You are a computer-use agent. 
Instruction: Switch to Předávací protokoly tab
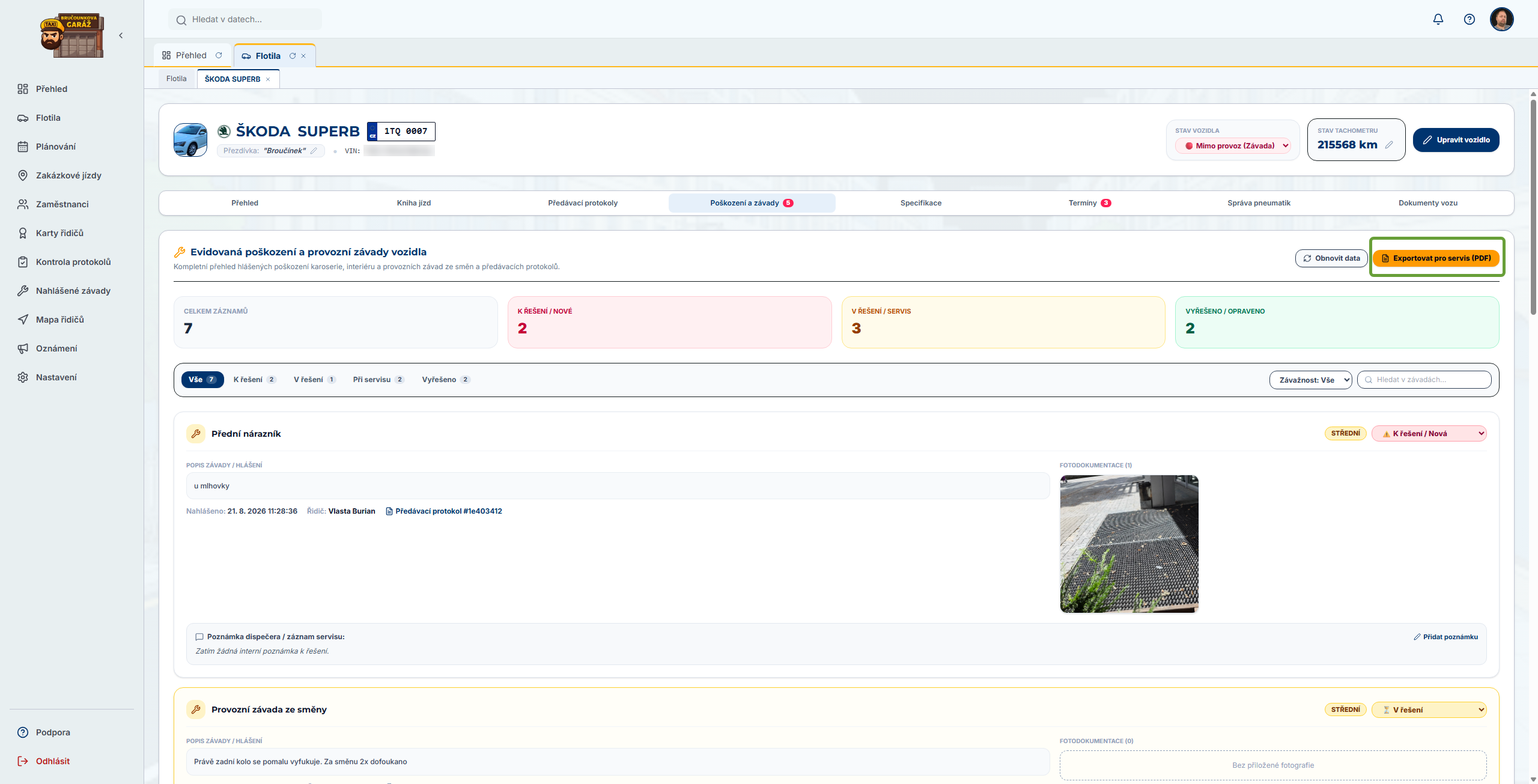click(x=583, y=203)
